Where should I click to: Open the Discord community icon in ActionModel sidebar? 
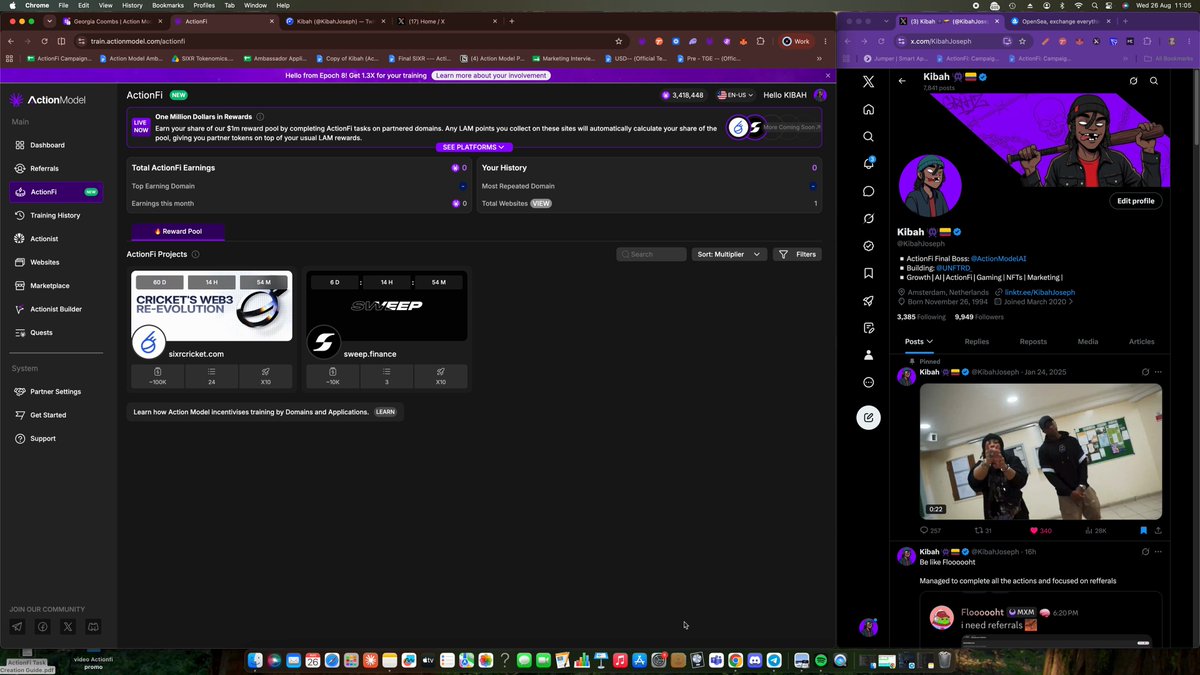pyautogui.click(x=93, y=627)
